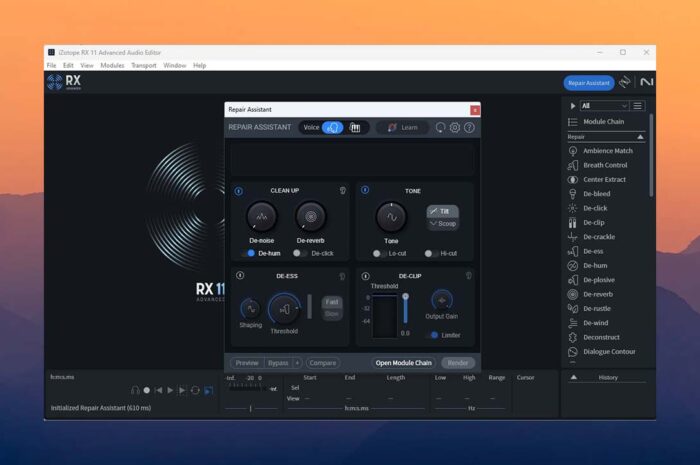Image resolution: width=700 pixels, height=465 pixels.
Task: Click the Compare button
Action: point(323,363)
